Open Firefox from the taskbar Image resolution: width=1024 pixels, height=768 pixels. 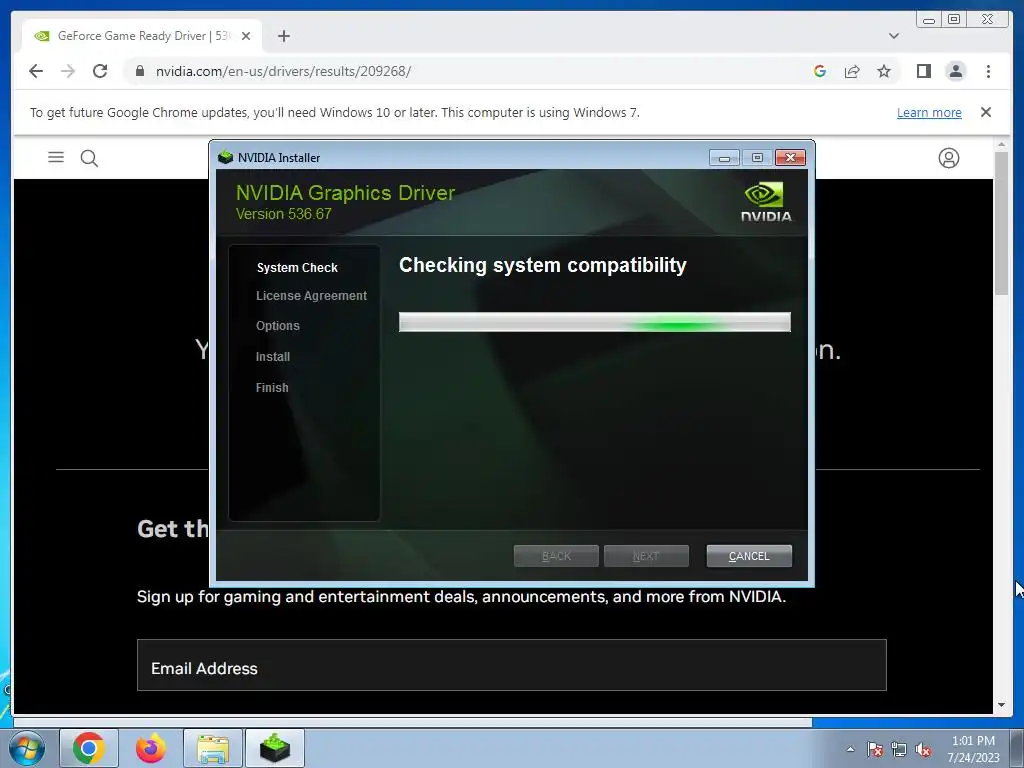click(150, 748)
